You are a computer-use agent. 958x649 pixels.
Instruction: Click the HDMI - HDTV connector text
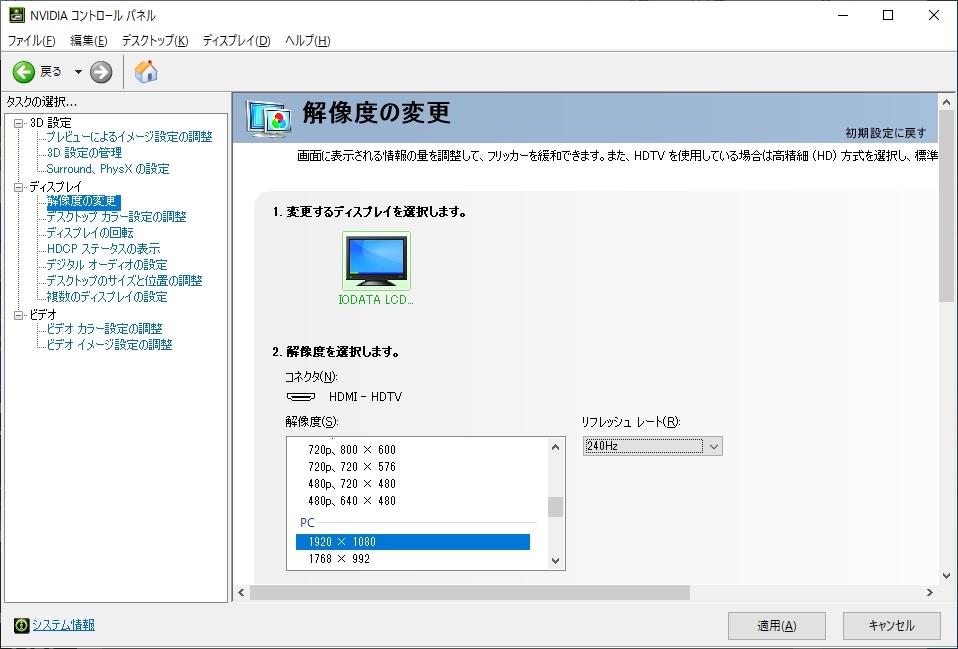tap(365, 397)
